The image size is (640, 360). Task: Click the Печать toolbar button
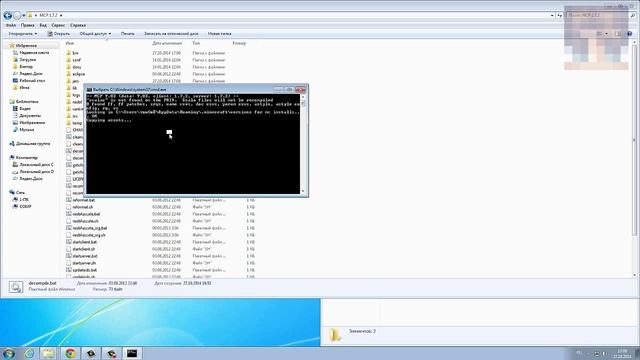127,34
